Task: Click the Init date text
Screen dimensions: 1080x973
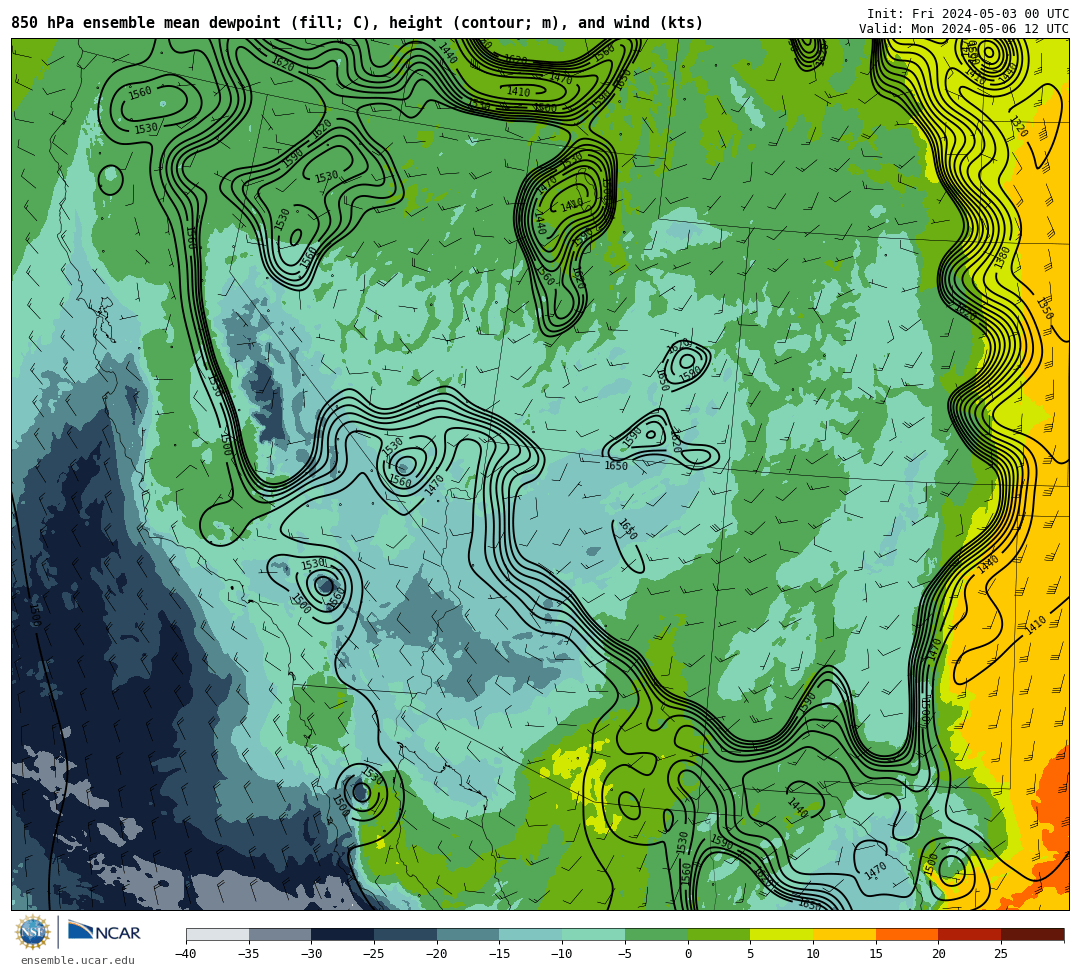Action: tap(968, 14)
